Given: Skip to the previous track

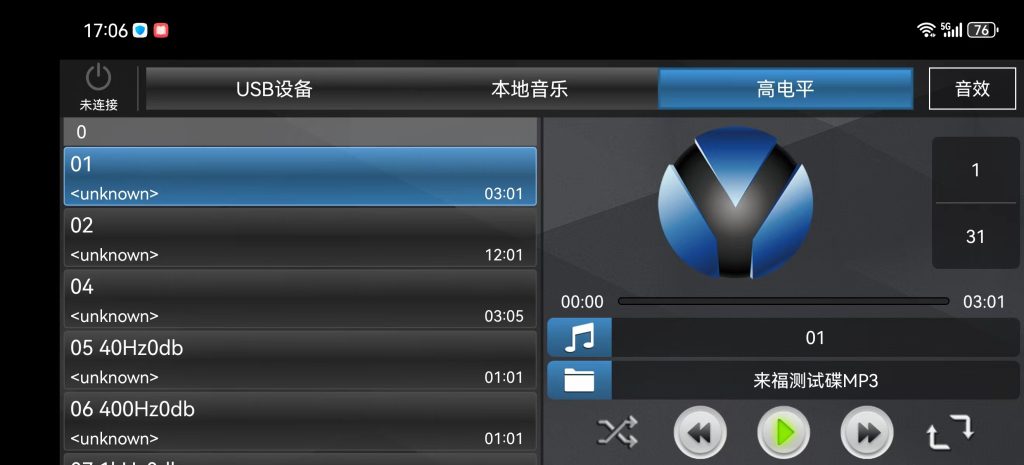Looking at the screenshot, I should click(700, 432).
